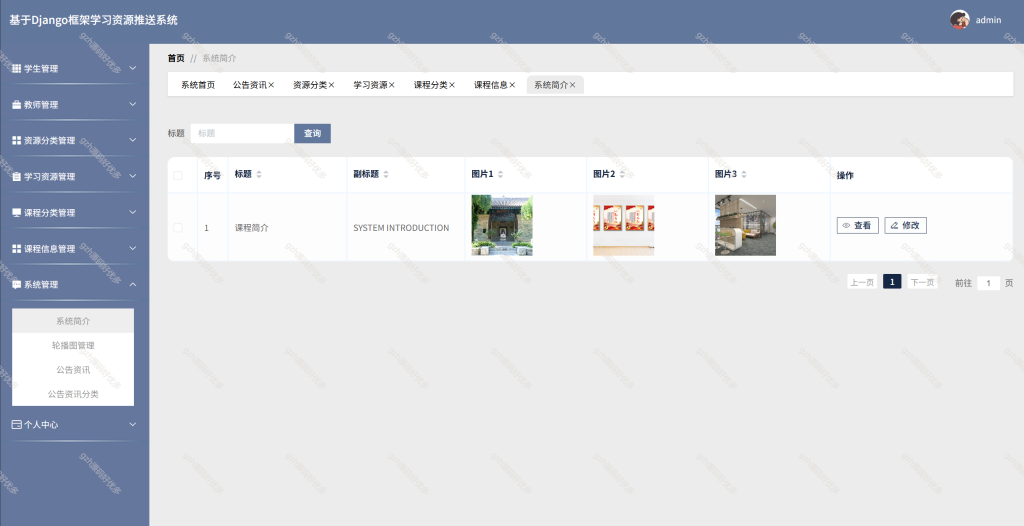The width and height of the screenshot is (1024, 526).
Task: Check the row 1 课程简介 checkbox
Action: pos(178,227)
